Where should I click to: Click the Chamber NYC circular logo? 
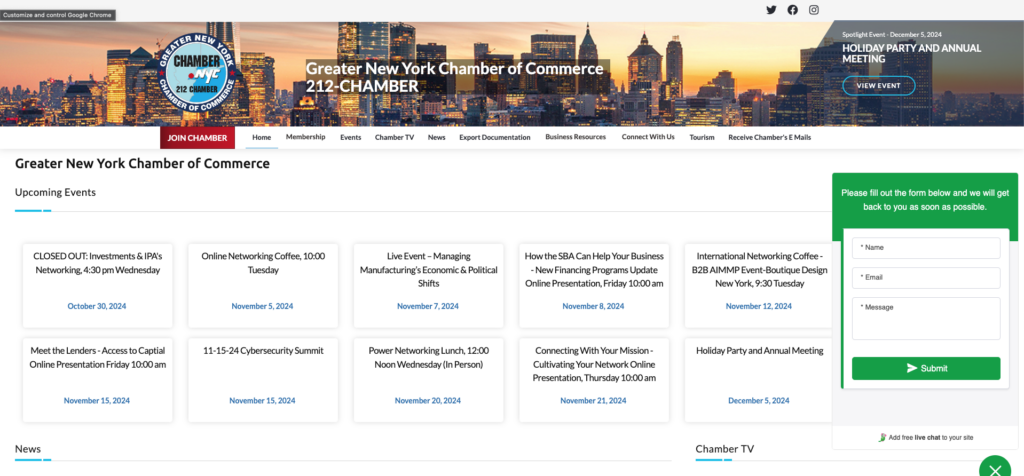point(196,73)
